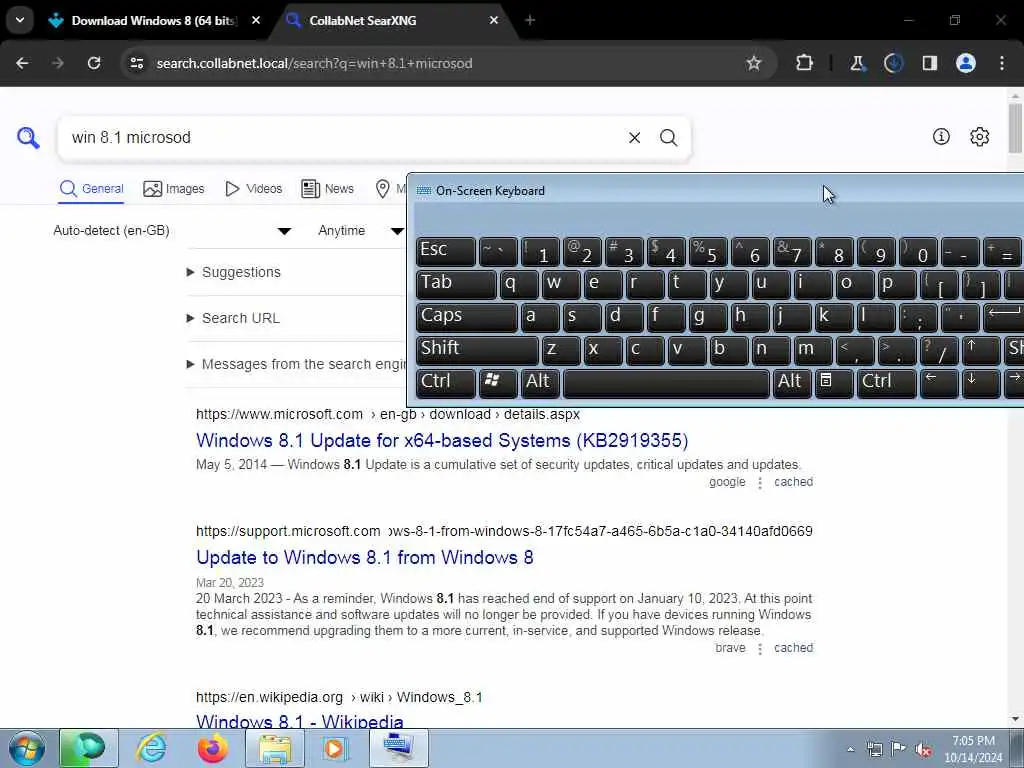Open the Chrome three-dot menu
This screenshot has height=768, width=1024.
coord(1002,63)
